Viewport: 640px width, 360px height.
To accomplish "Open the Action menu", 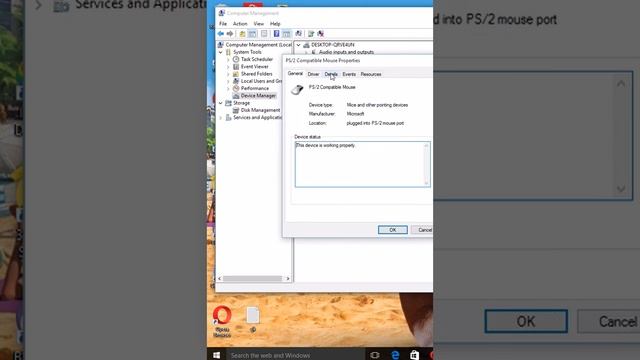I will tap(240, 24).
